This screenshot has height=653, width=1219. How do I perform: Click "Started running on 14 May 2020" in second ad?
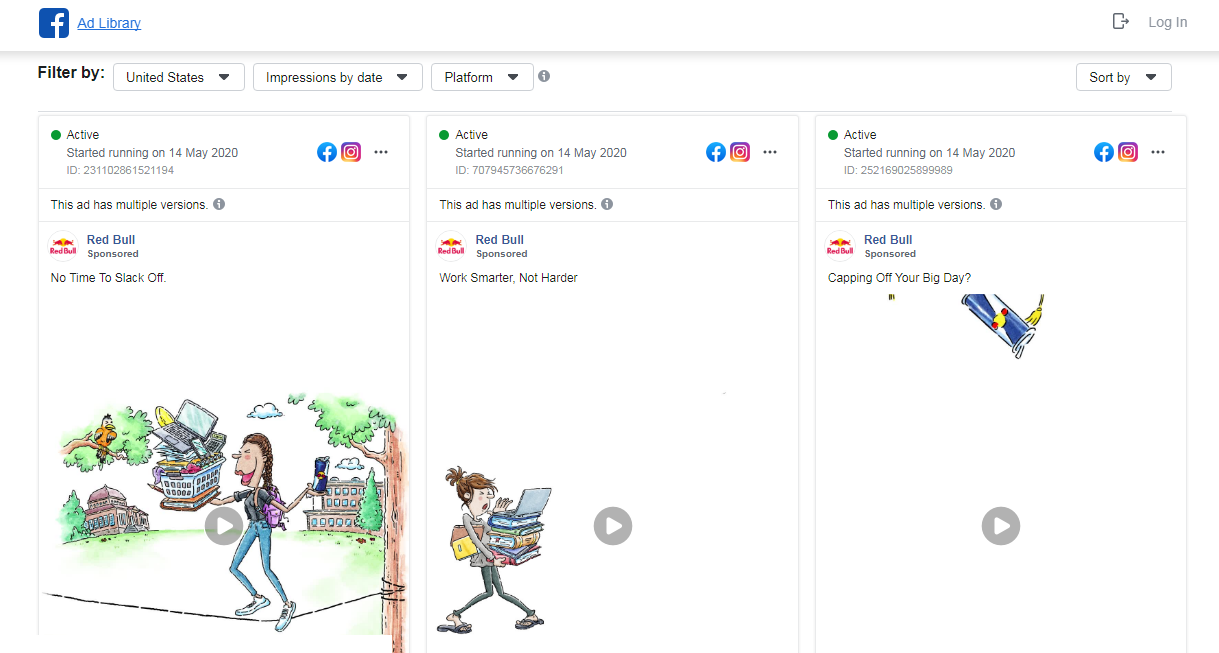[x=541, y=153]
